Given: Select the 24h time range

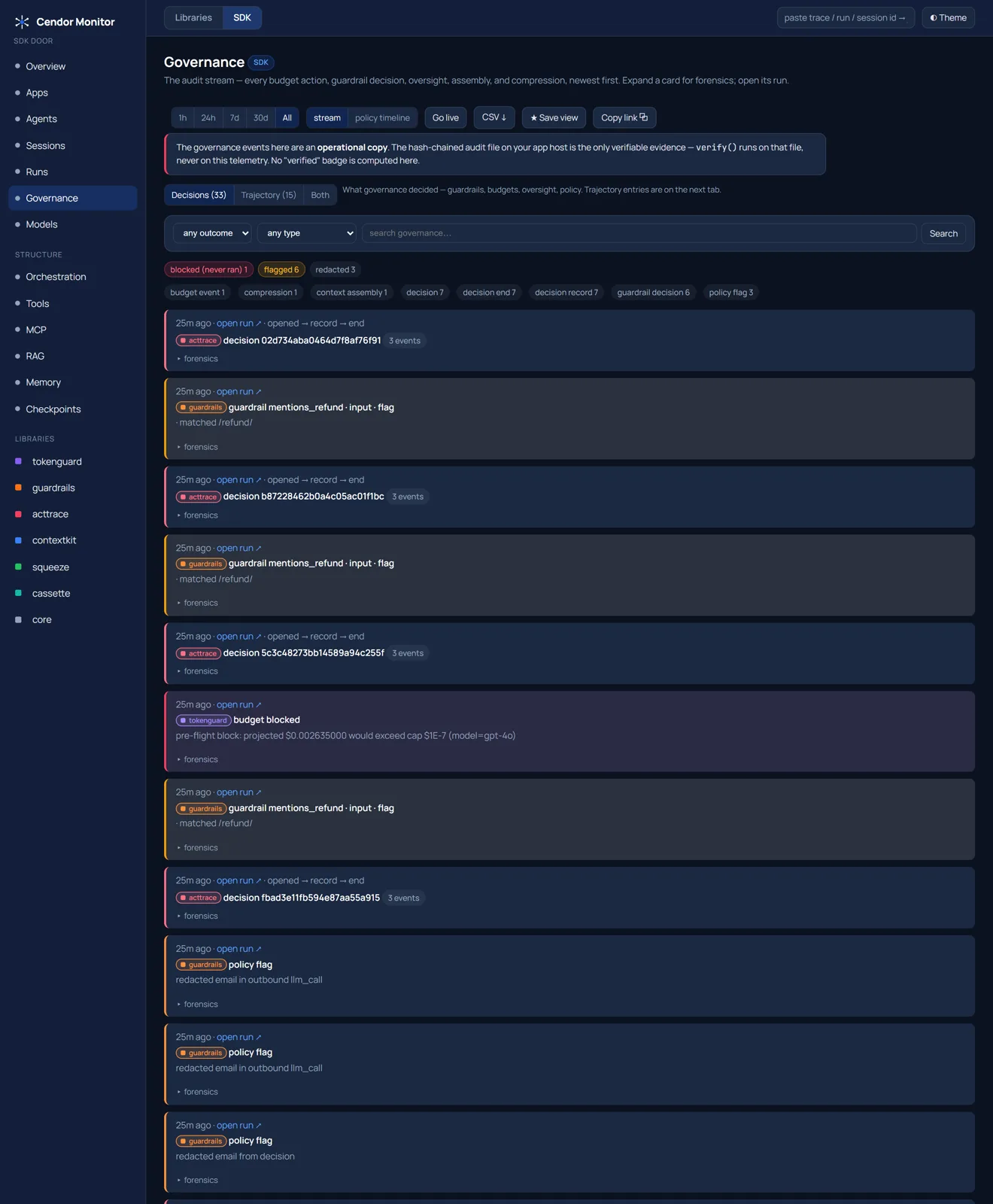Looking at the screenshot, I should tap(208, 117).
